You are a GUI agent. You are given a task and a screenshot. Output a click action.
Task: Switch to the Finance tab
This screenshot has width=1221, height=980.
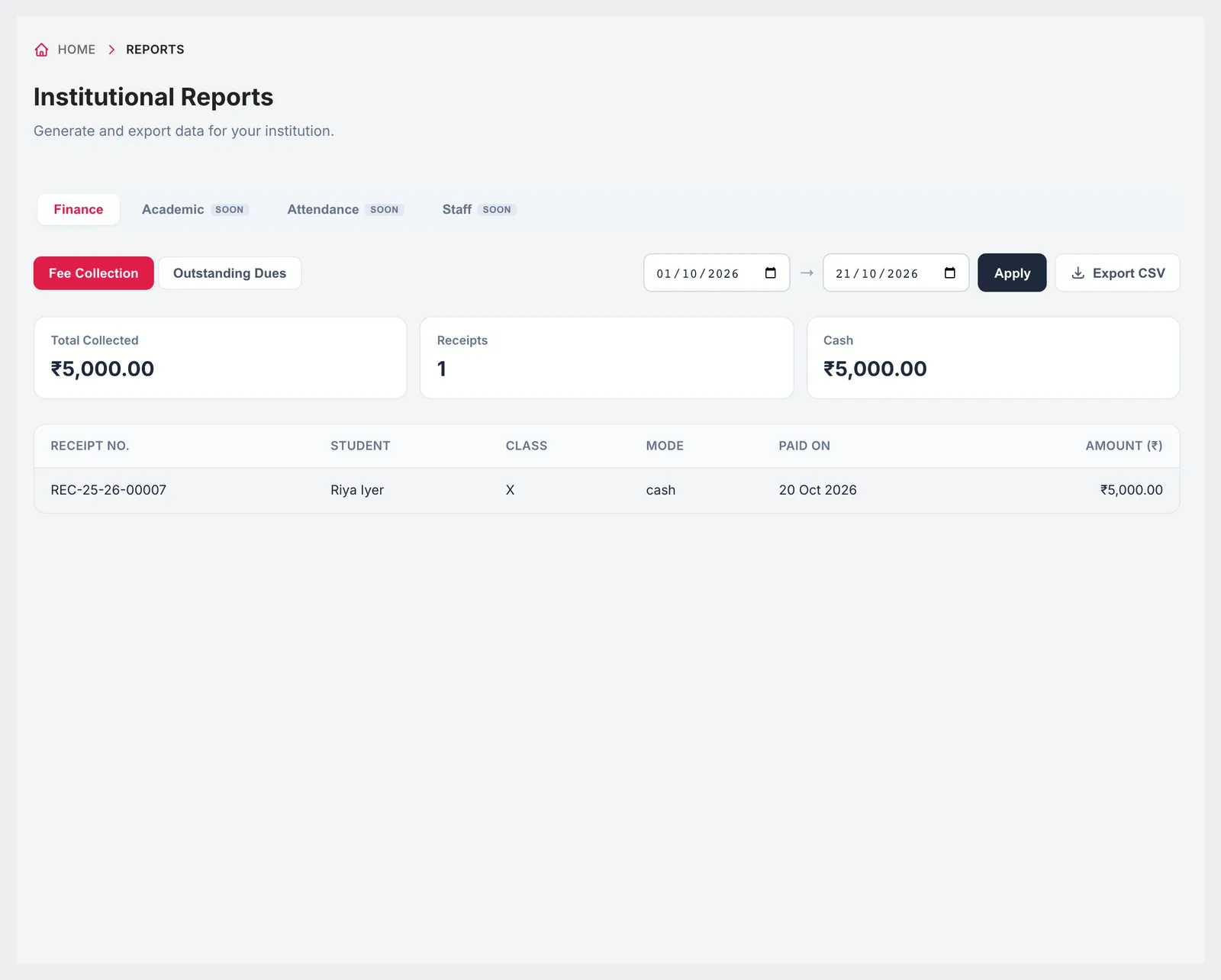tap(79, 209)
